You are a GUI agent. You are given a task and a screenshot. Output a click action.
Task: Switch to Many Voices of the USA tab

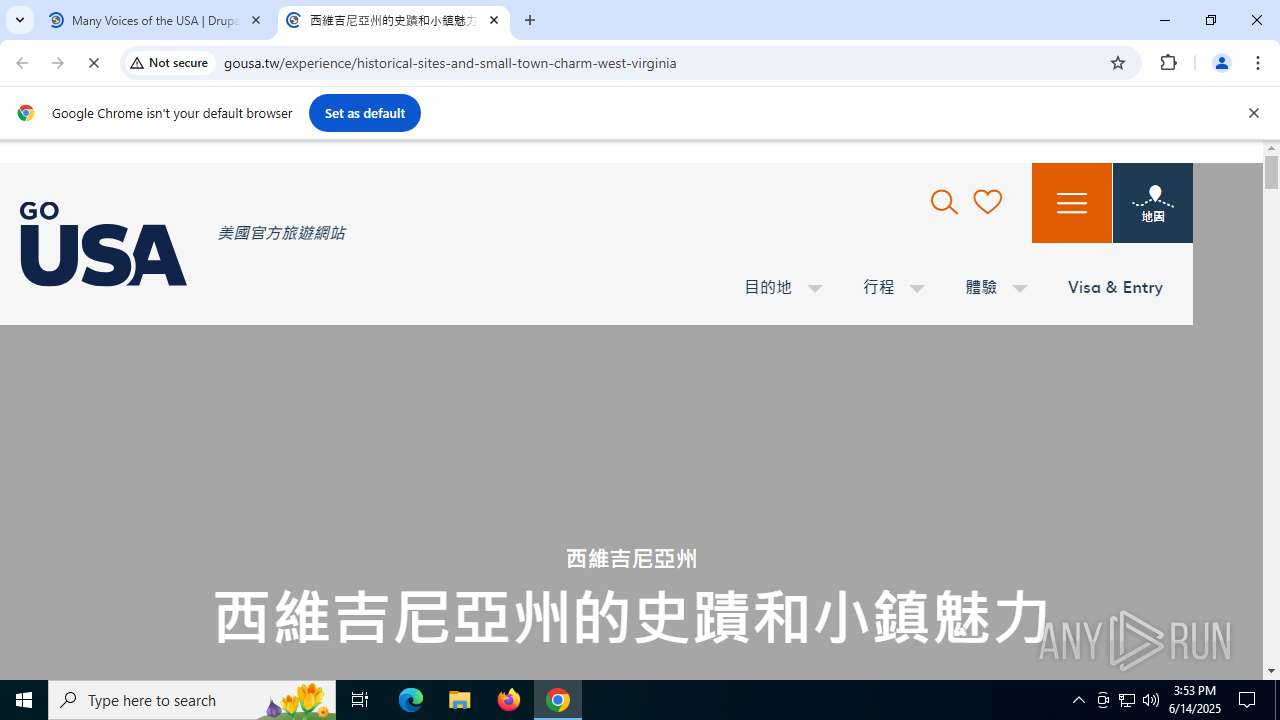click(x=155, y=20)
